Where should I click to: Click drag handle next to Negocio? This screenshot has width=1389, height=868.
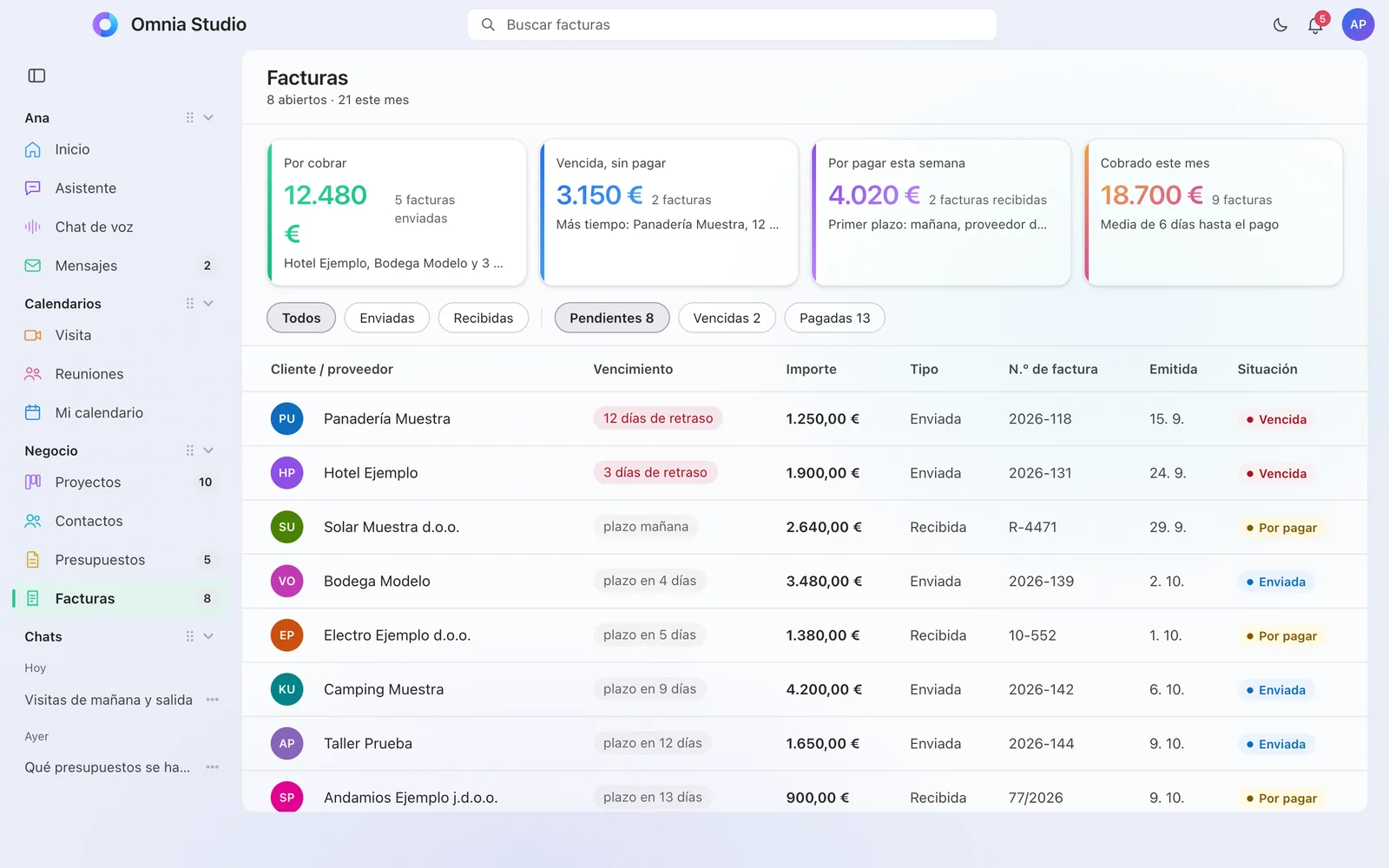pos(189,450)
